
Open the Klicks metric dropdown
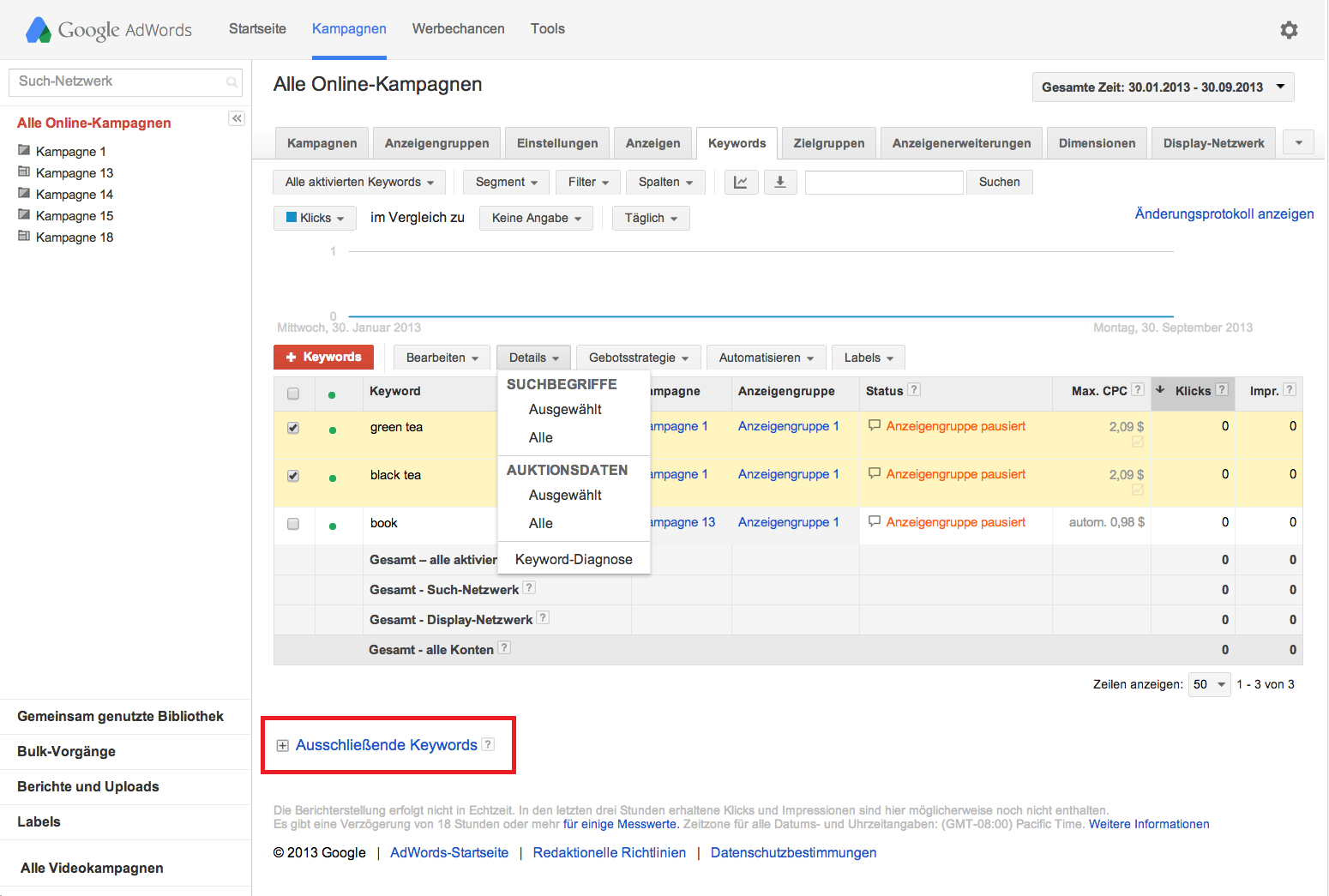point(315,218)
